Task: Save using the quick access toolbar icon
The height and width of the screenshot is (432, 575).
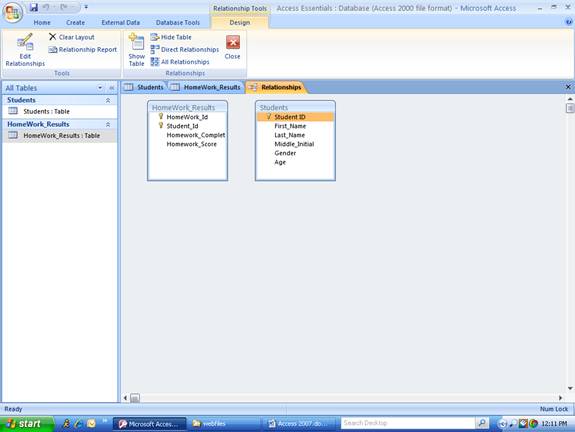Action: point(34,7)
